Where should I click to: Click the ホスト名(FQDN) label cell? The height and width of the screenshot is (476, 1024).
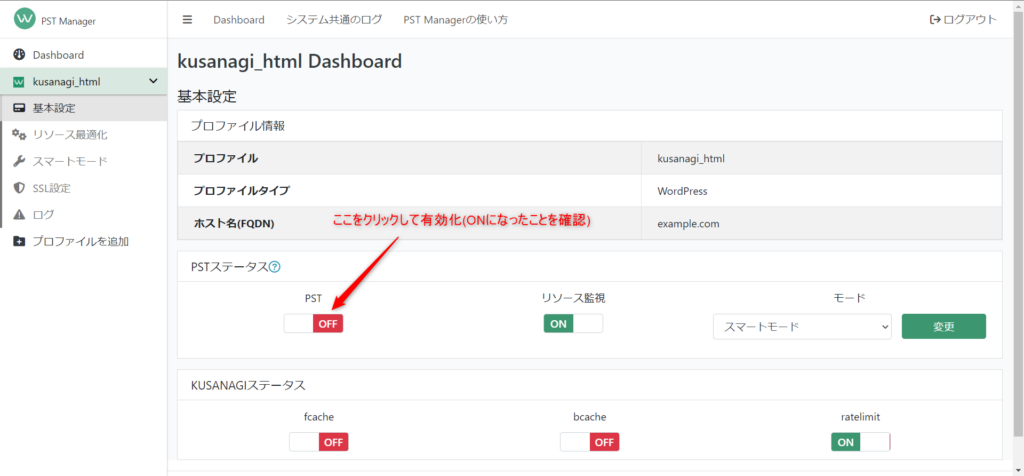409,223
